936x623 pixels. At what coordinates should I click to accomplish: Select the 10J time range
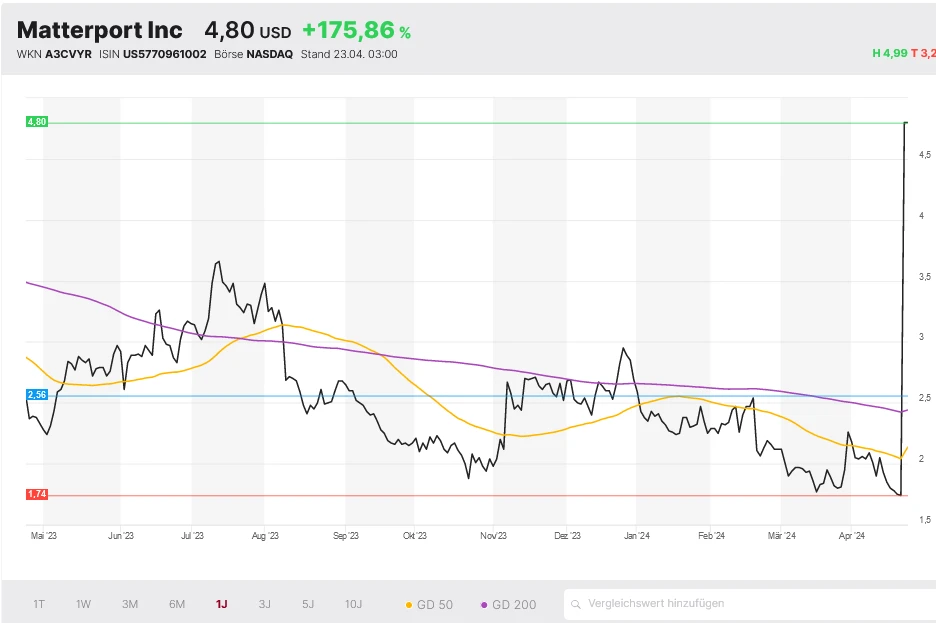point(354,604)
